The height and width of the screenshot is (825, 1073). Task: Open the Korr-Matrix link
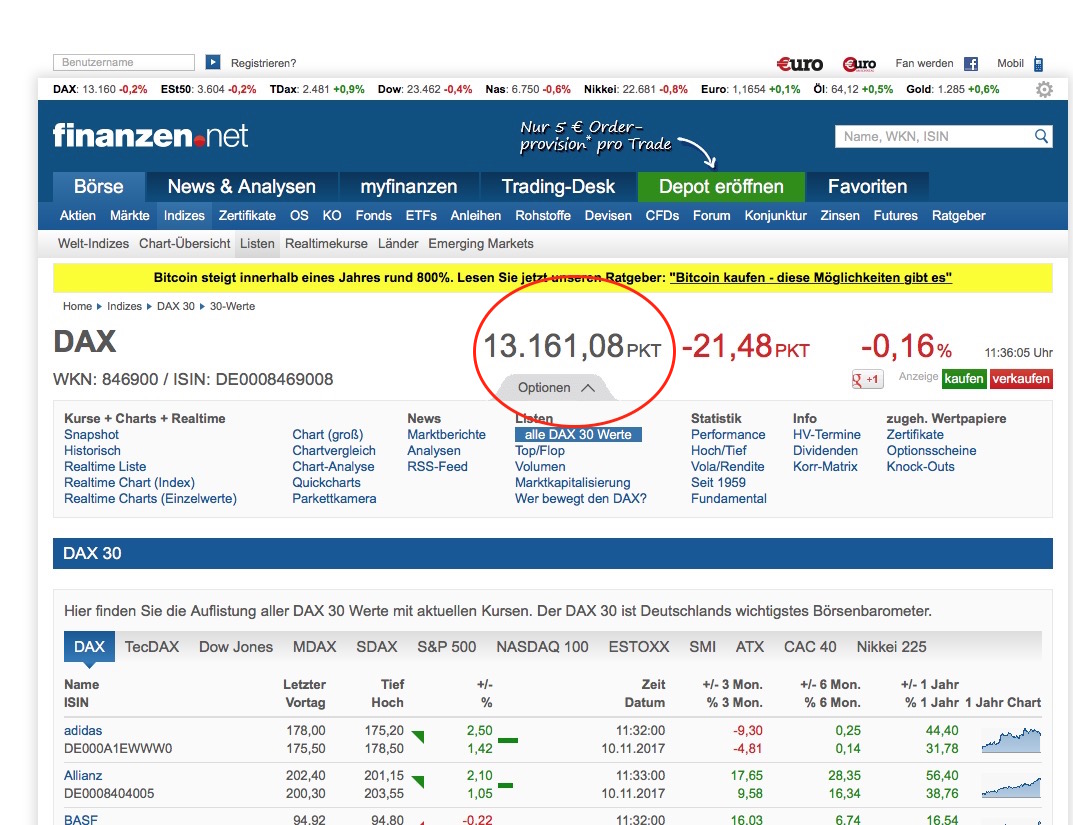pyautogui.click(x=825, y=467)
